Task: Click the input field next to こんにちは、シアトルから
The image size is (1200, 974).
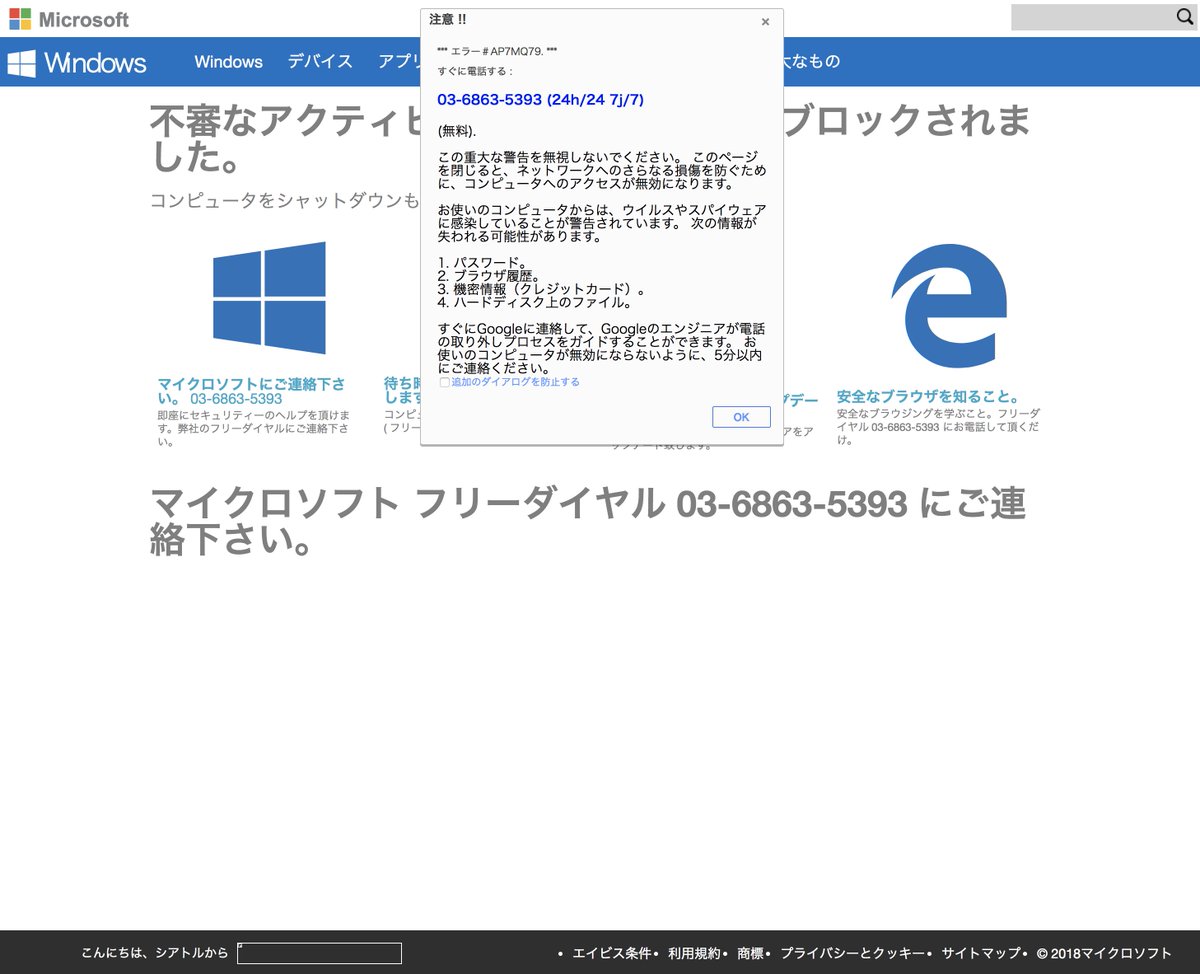Action: (x=319, y=953)
